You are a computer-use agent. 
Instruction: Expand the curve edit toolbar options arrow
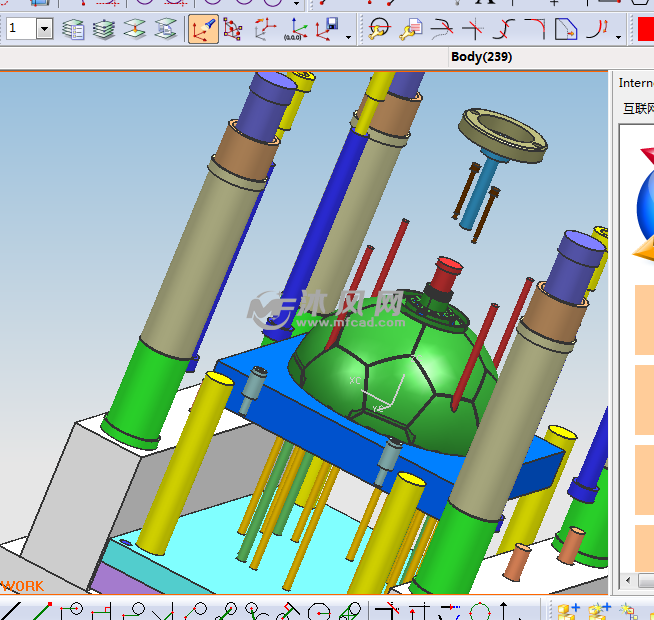pyautogui.click(x=619, y=38)
